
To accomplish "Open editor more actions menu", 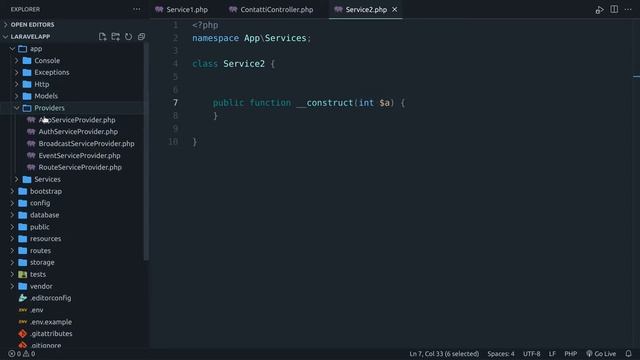I will click(x=628, y=9).
